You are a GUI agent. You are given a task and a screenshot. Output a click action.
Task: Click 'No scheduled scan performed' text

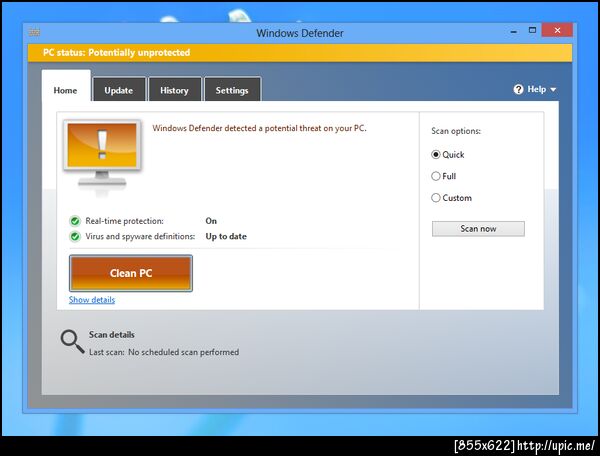[x=183, y=352]
